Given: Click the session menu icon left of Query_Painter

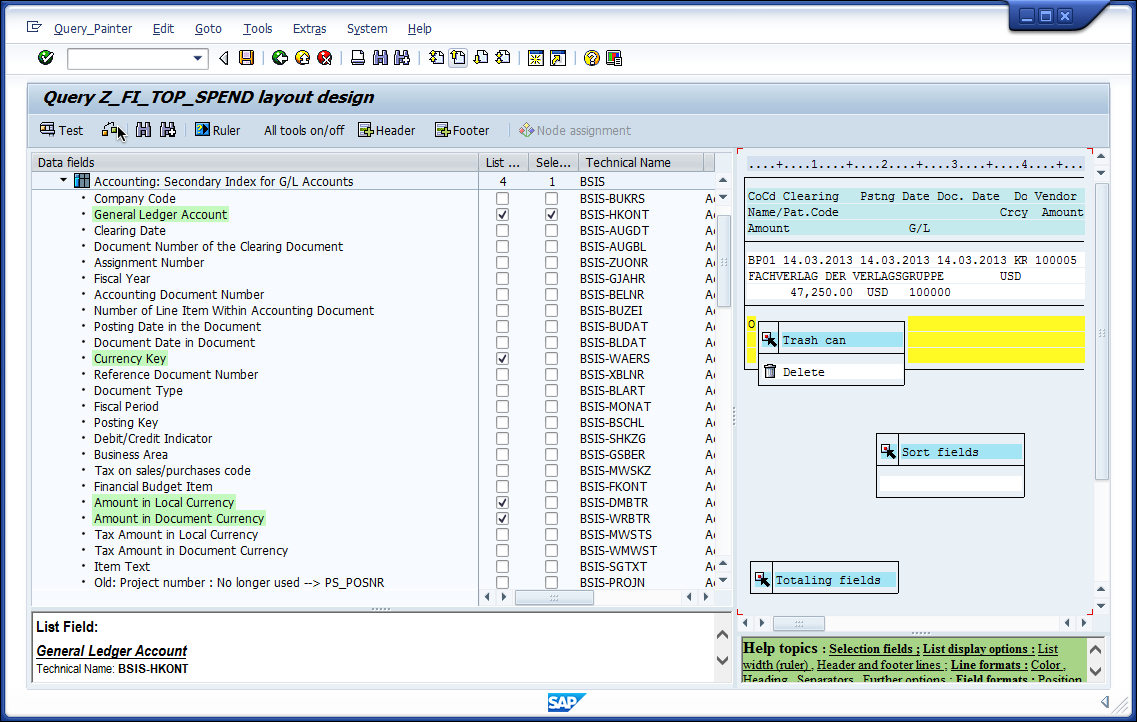Looking at the screenshot, I should coord(34,28).
